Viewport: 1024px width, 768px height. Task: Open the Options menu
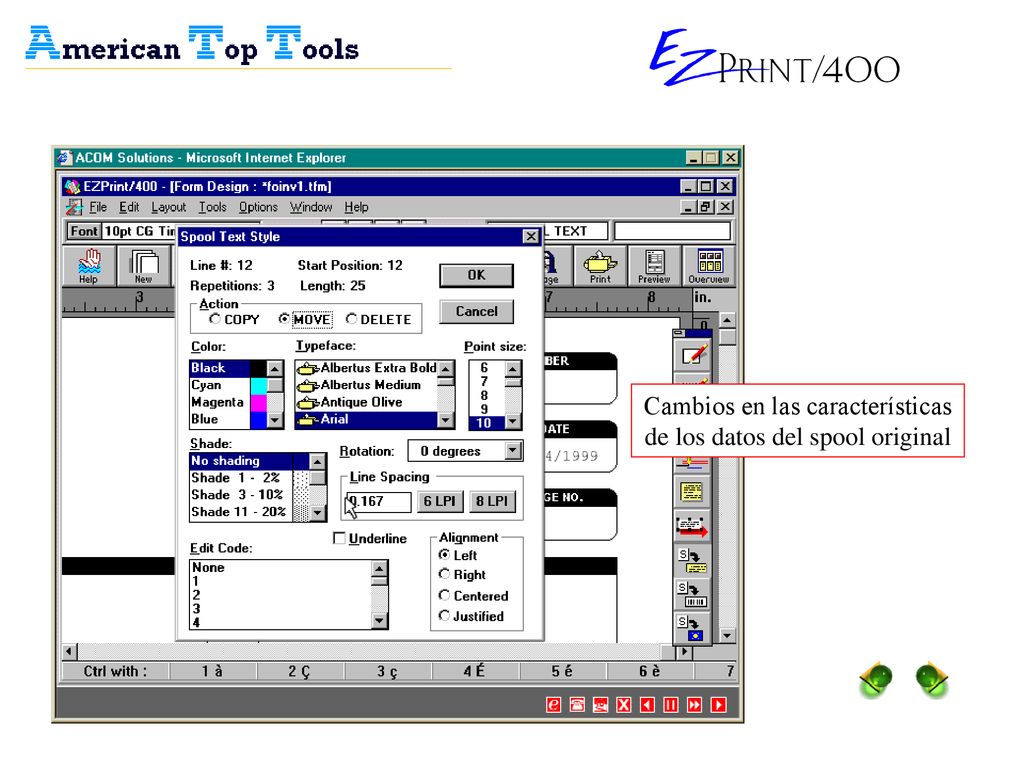(258, 207)
